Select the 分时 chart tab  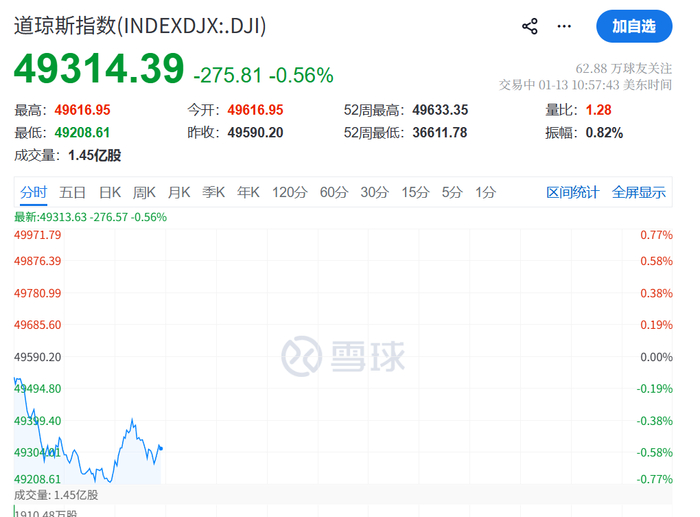(x=33, y=192)
